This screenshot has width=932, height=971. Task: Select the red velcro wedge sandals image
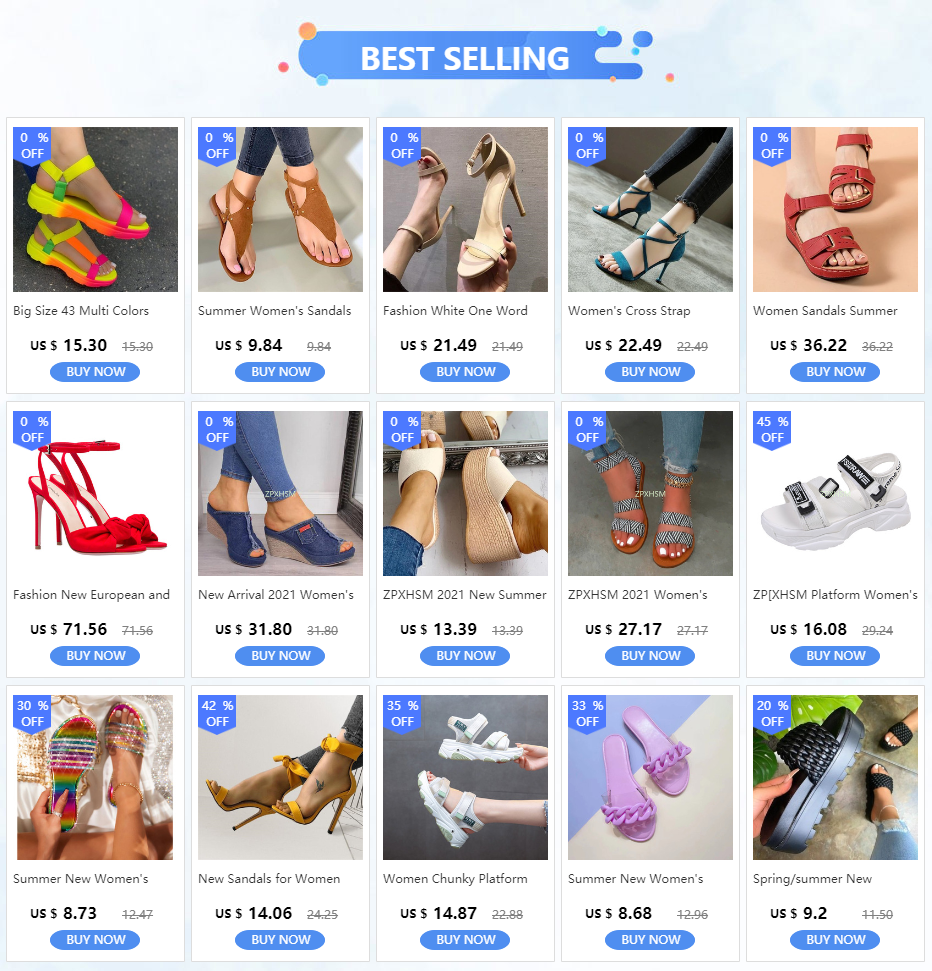click(835, 209)
